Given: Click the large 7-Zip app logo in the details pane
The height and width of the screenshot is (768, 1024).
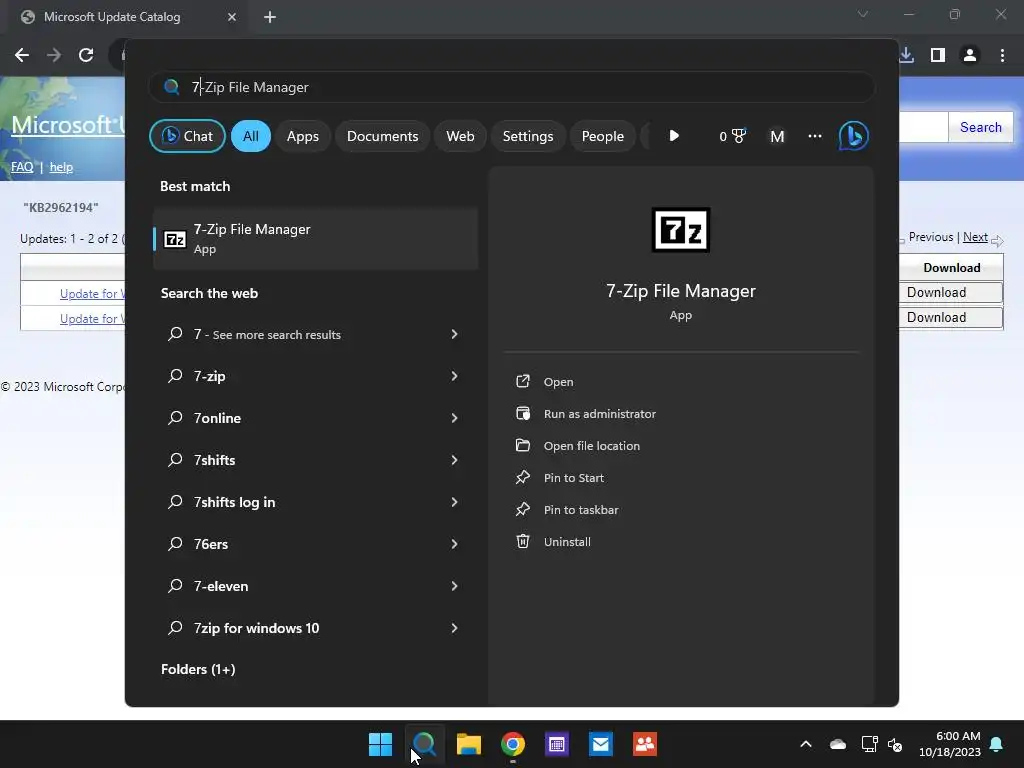Looking at the screenshot, I should (x=680, y=230).
